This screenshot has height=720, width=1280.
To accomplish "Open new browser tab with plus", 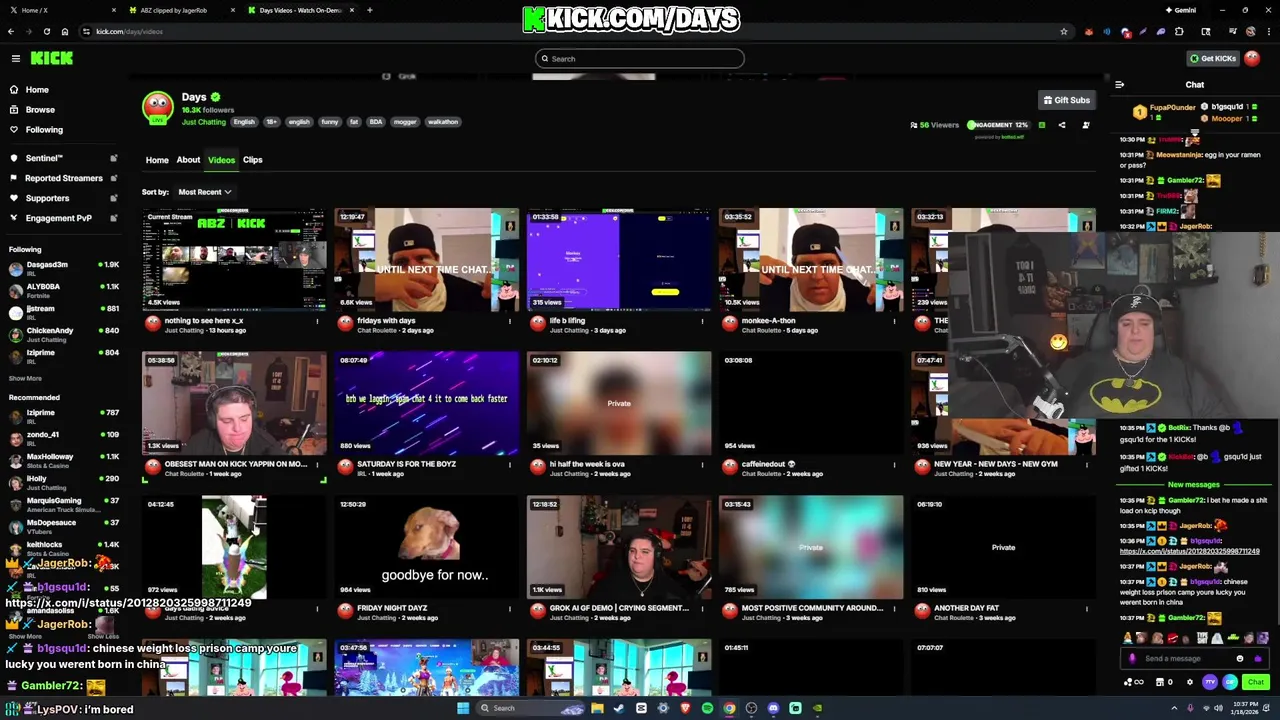I will click(x=370, y=10).
